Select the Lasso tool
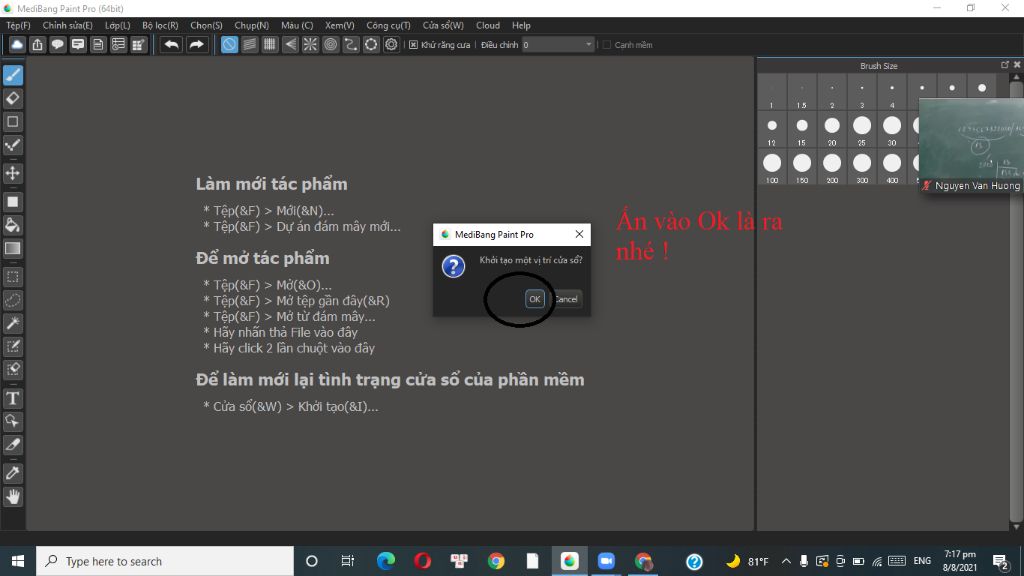Image resolution: width=1024 pixels, height=576 pixels. tap(12, 300)
